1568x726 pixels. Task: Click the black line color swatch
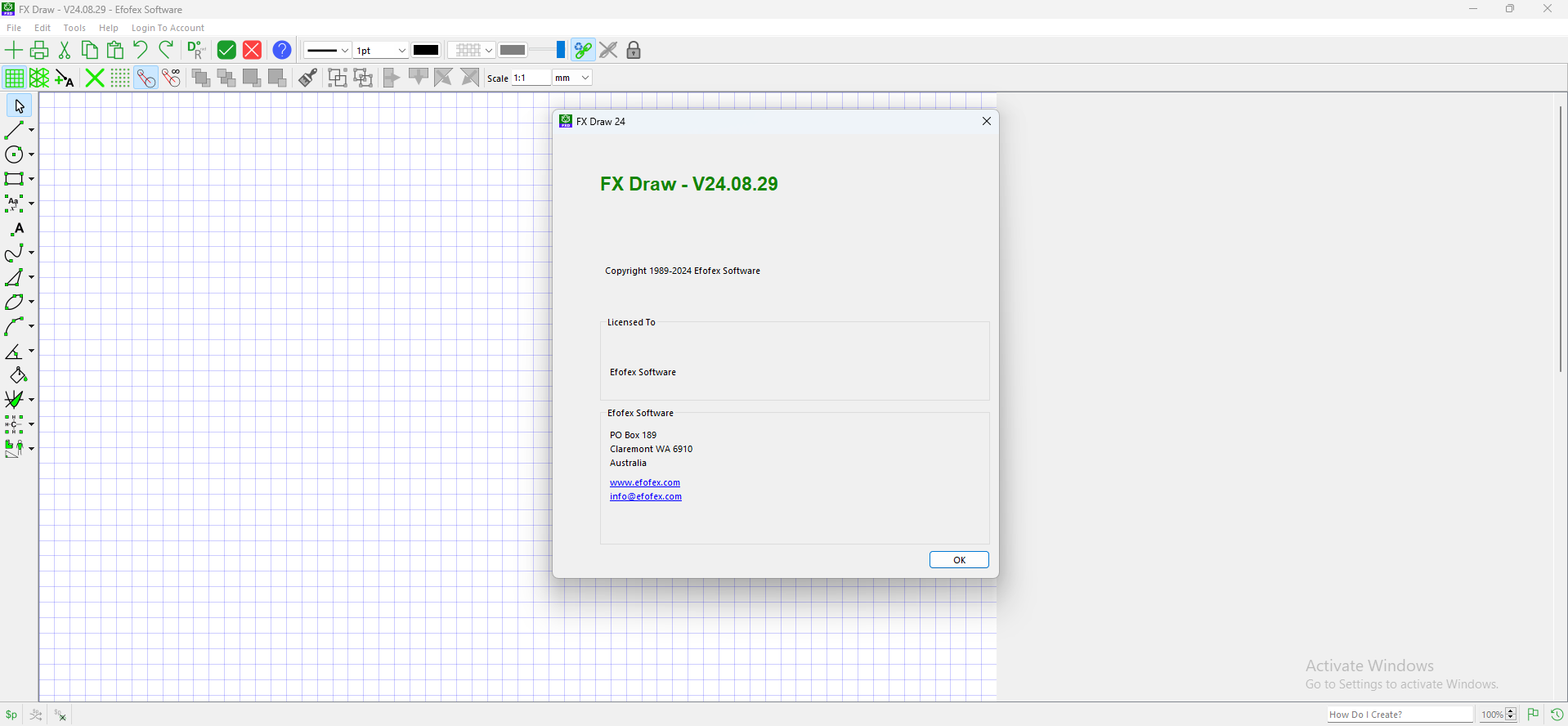[x=426, y=50]
